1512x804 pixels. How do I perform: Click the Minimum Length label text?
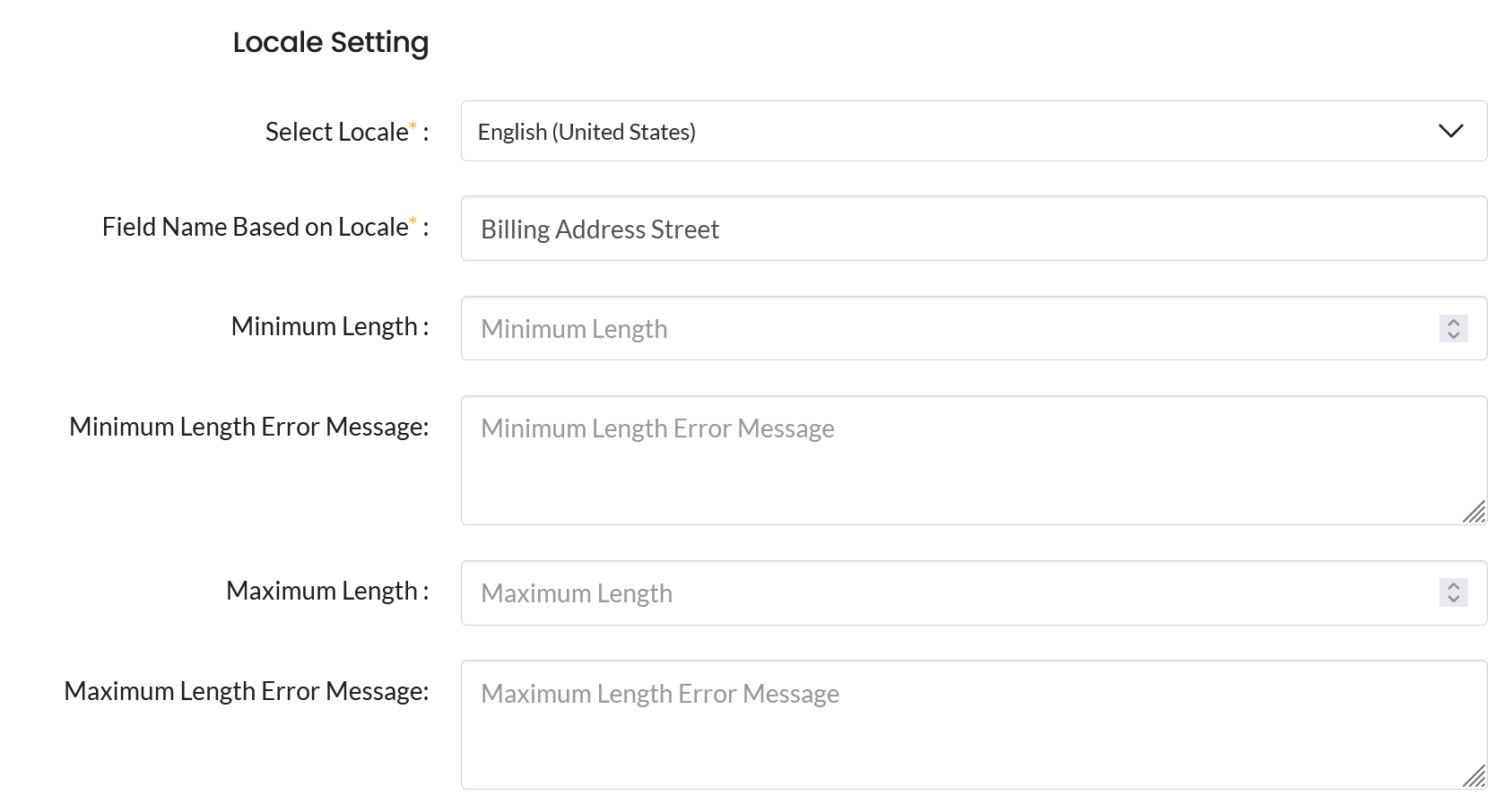tap(324, 326)
